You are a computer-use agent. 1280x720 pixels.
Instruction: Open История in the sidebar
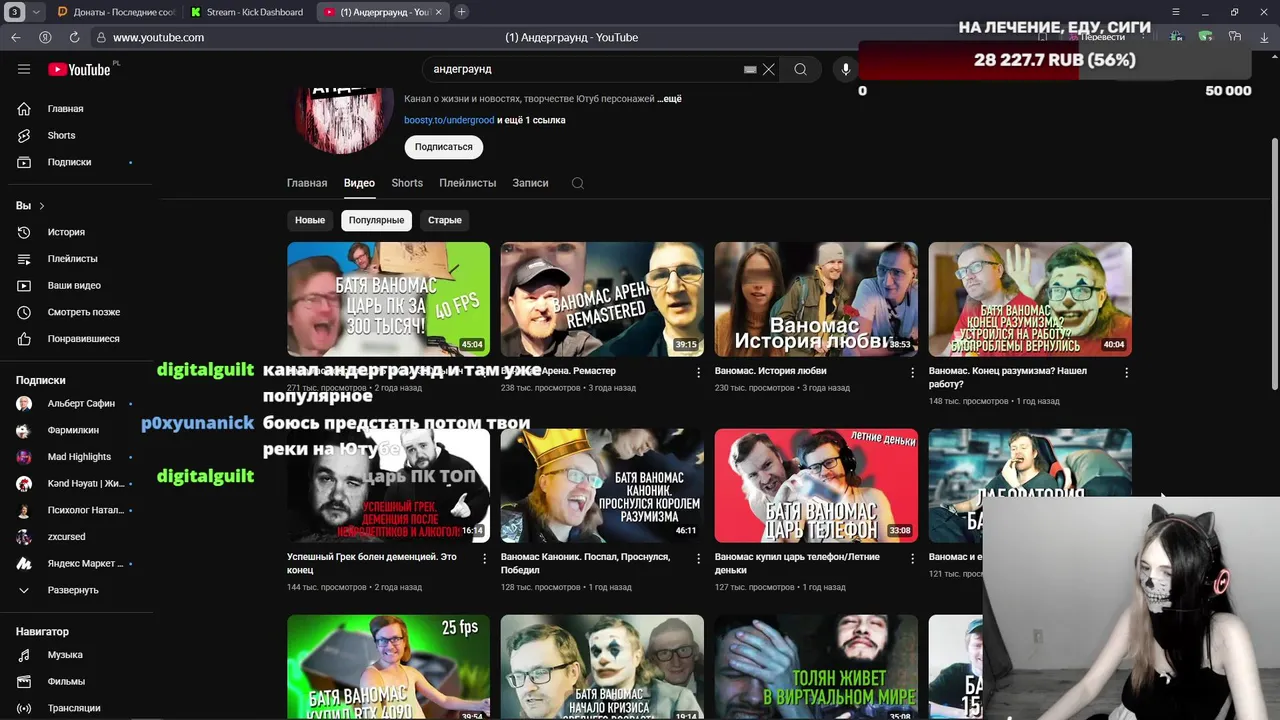tap(66, 232)
